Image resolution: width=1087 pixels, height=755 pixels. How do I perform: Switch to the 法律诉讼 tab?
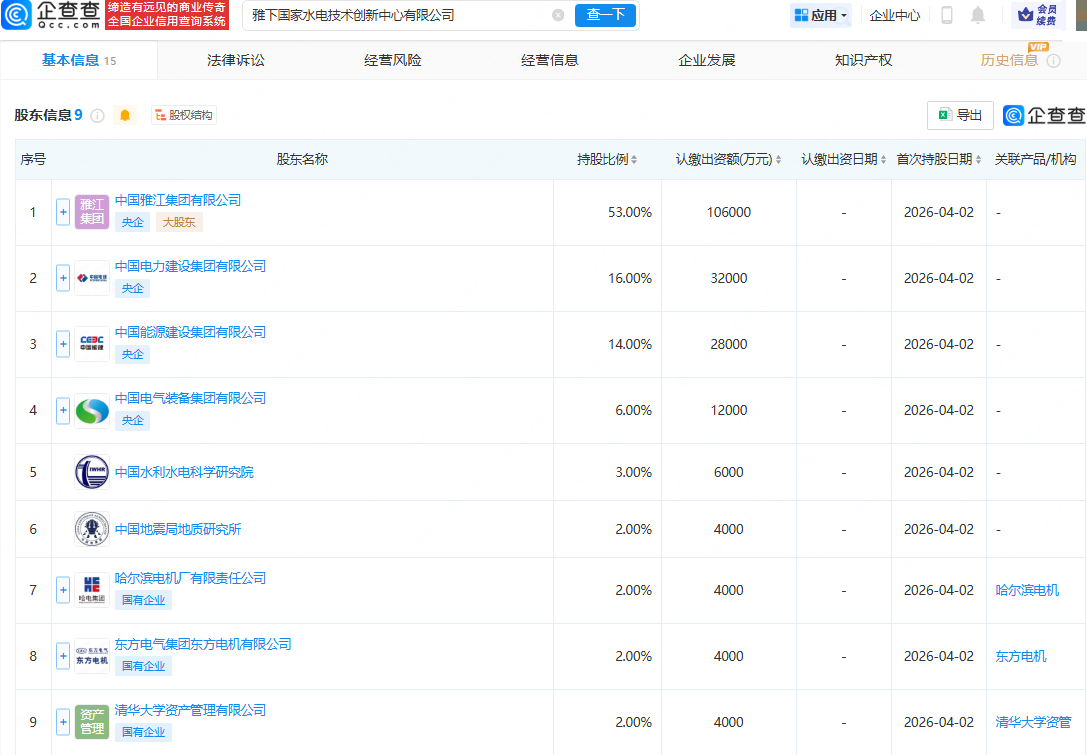[x=236, y=60]
